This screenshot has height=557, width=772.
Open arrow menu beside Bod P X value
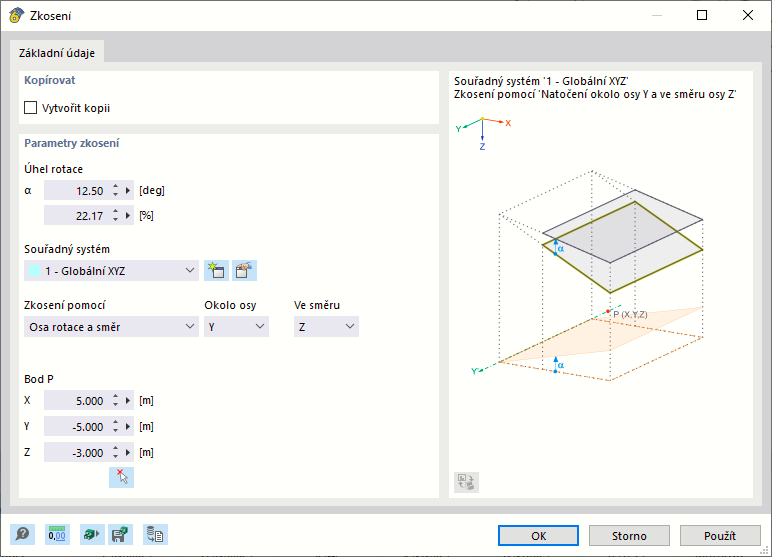click(x=128, y=401)
